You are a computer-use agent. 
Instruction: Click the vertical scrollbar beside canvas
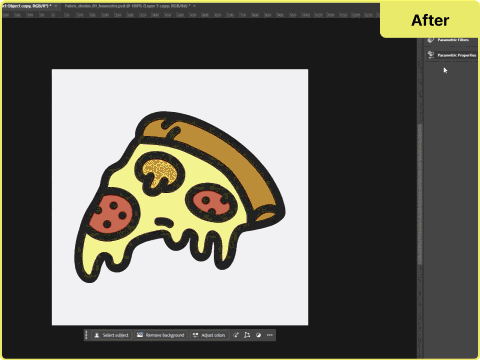tap(420, 195)
